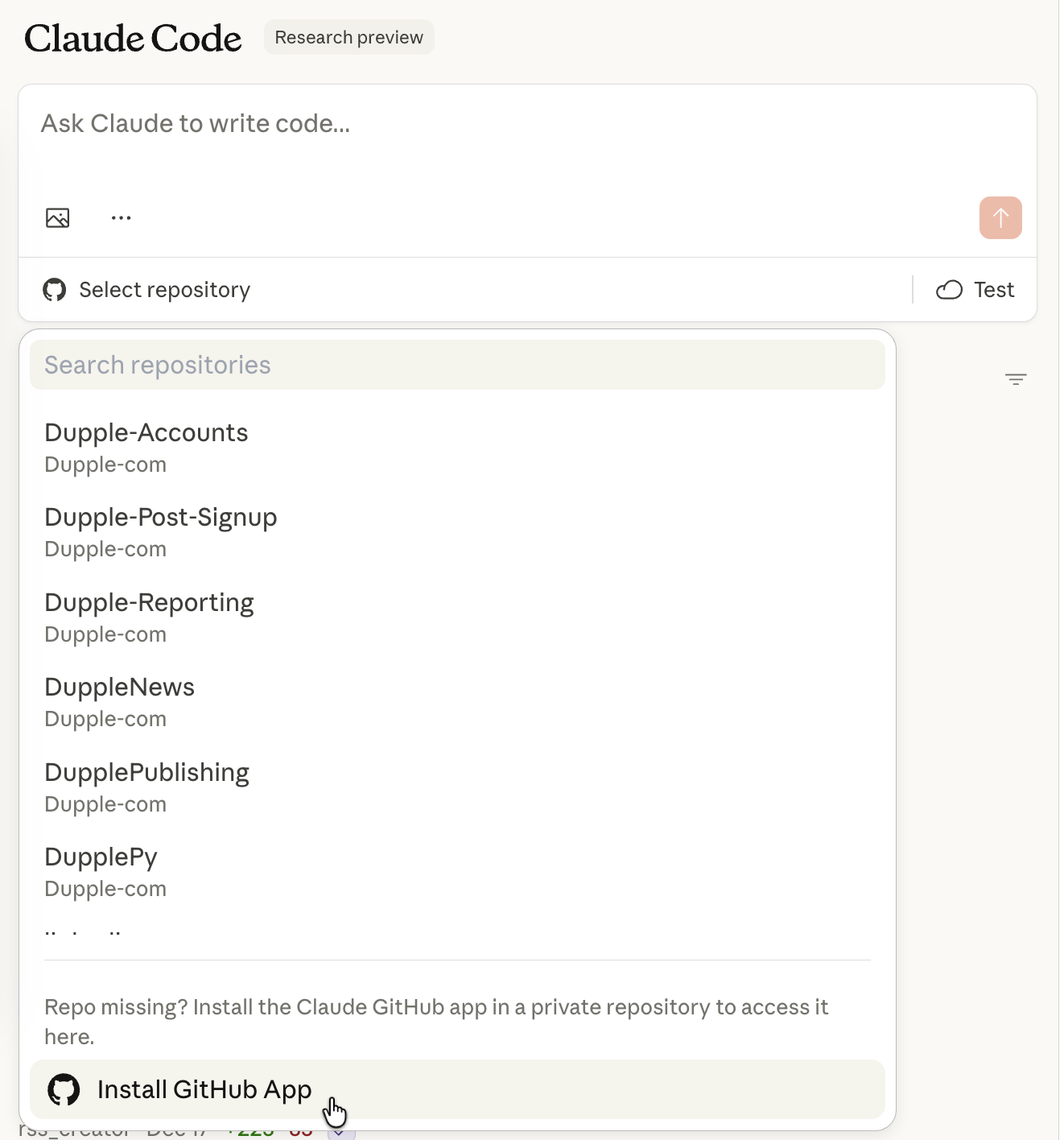
Task: Toggle the Select repository dropdown
Action: pos(164,290)
